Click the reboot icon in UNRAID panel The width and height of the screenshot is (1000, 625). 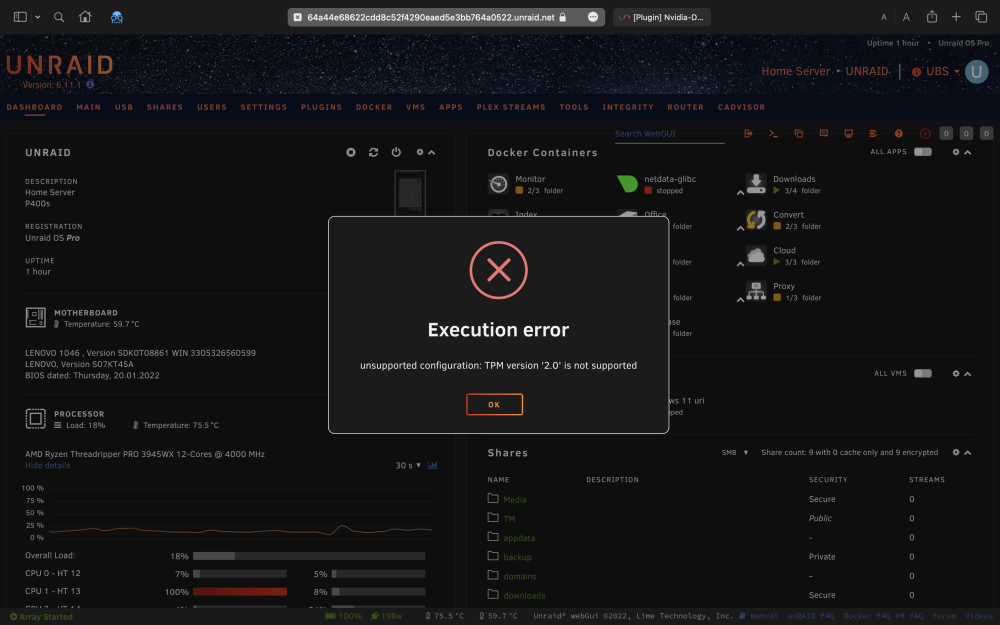[x=373, y=152]
